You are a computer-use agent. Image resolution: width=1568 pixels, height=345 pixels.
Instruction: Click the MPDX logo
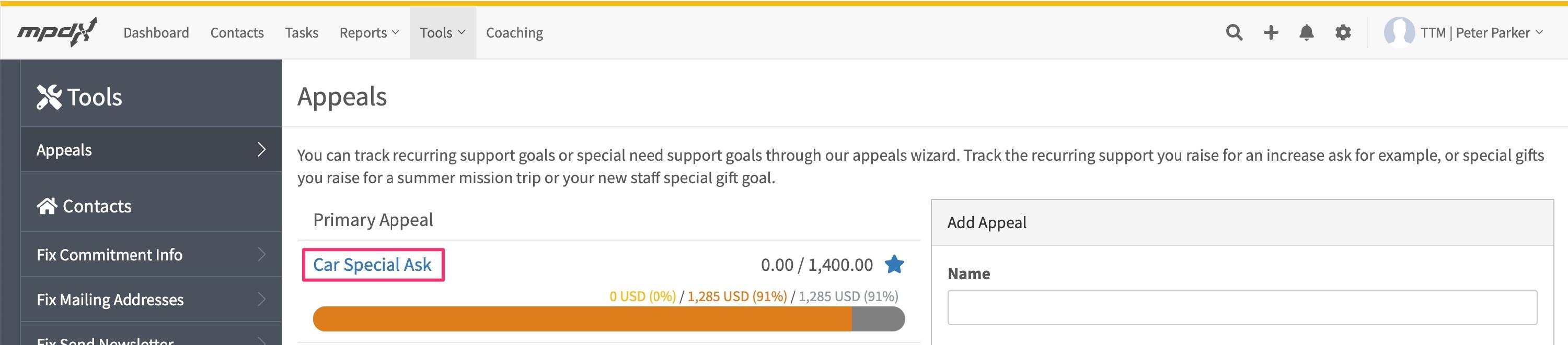point(57,32)
